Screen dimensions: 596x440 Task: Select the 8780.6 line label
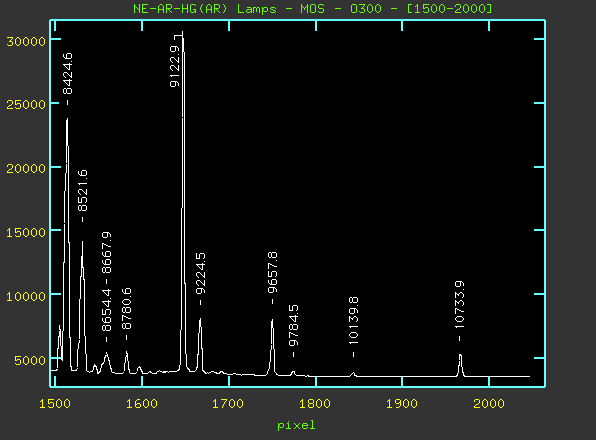127,309
